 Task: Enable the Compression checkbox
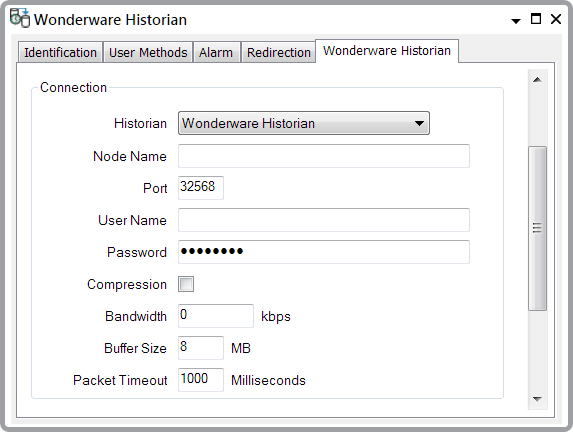coord(186,284)
